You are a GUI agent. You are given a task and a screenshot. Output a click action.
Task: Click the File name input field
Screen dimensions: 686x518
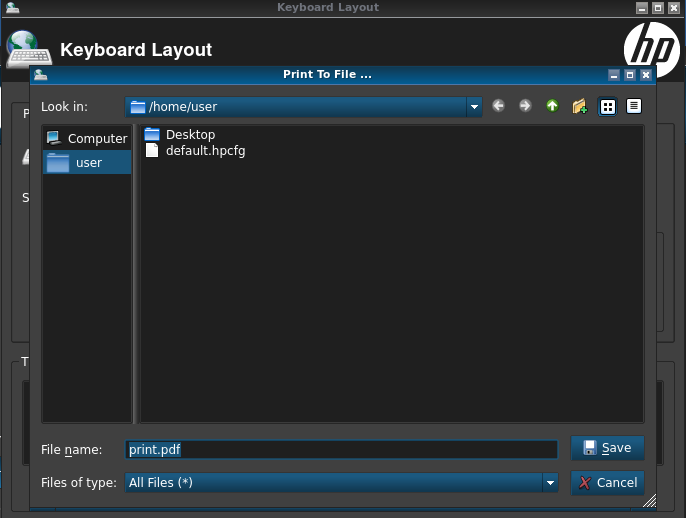(342, 449)
